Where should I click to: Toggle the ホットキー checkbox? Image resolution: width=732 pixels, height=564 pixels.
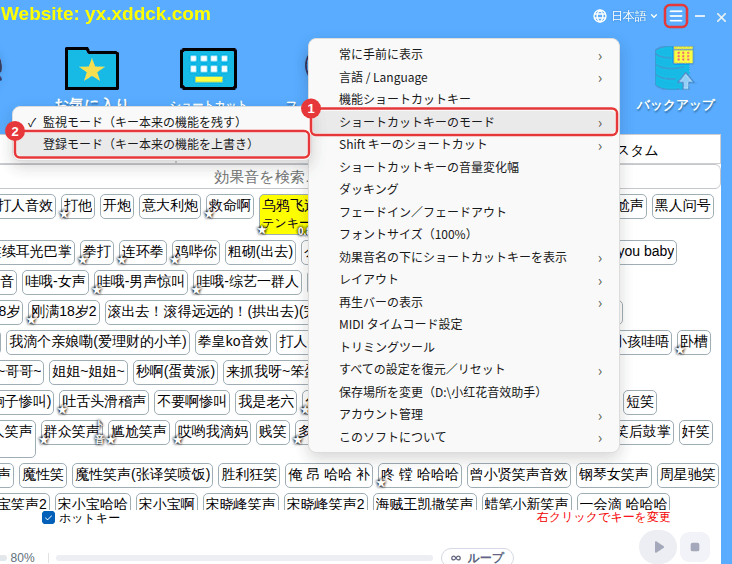[49, 518]
